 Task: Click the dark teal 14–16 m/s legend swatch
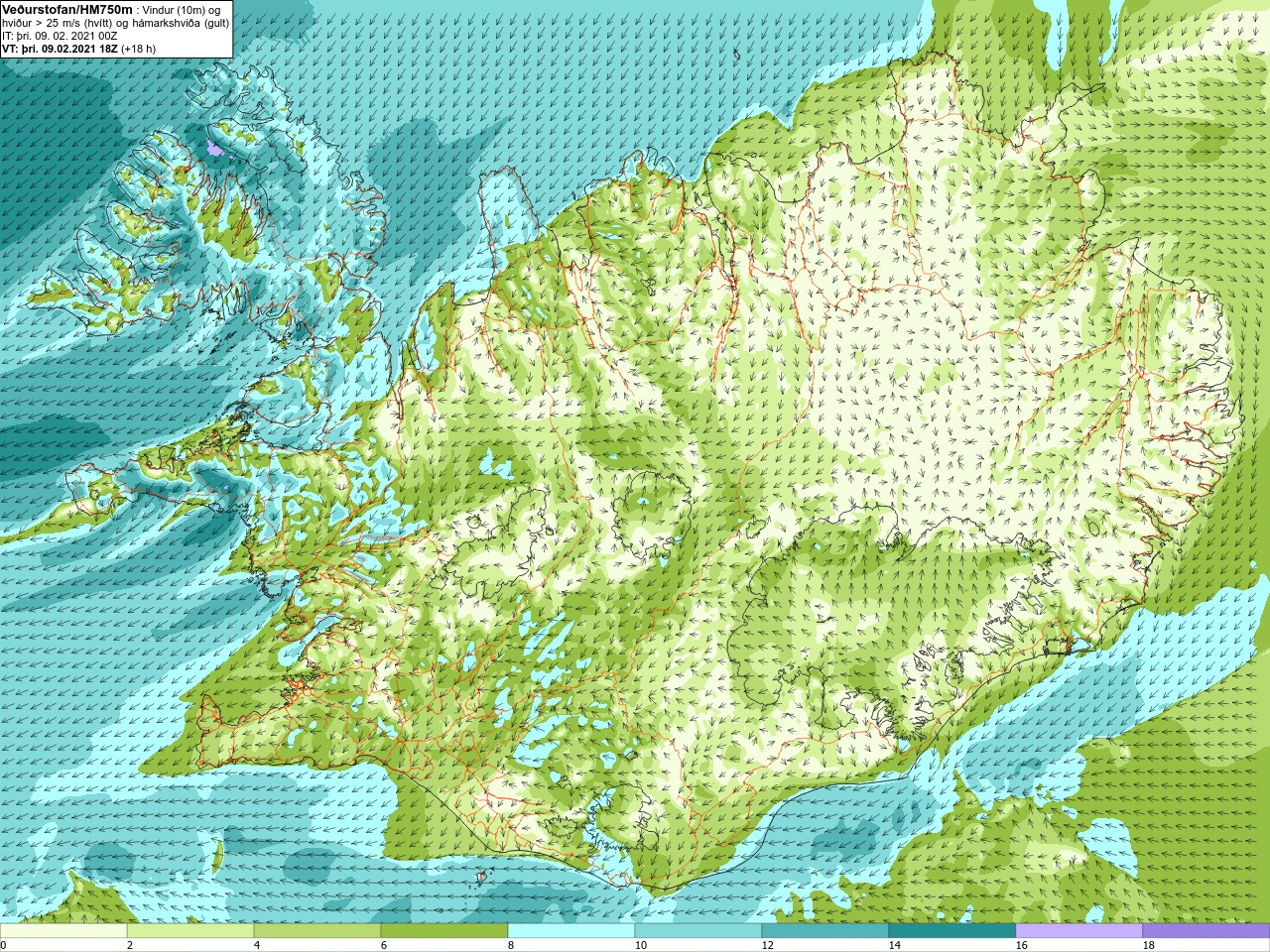click(x=952, y=931)
